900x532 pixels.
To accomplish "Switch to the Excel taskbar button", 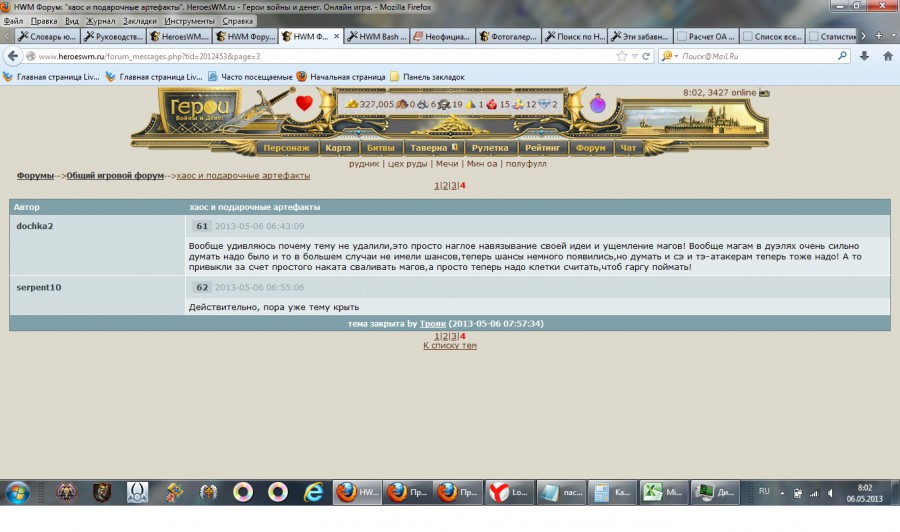I will (663, 492).
